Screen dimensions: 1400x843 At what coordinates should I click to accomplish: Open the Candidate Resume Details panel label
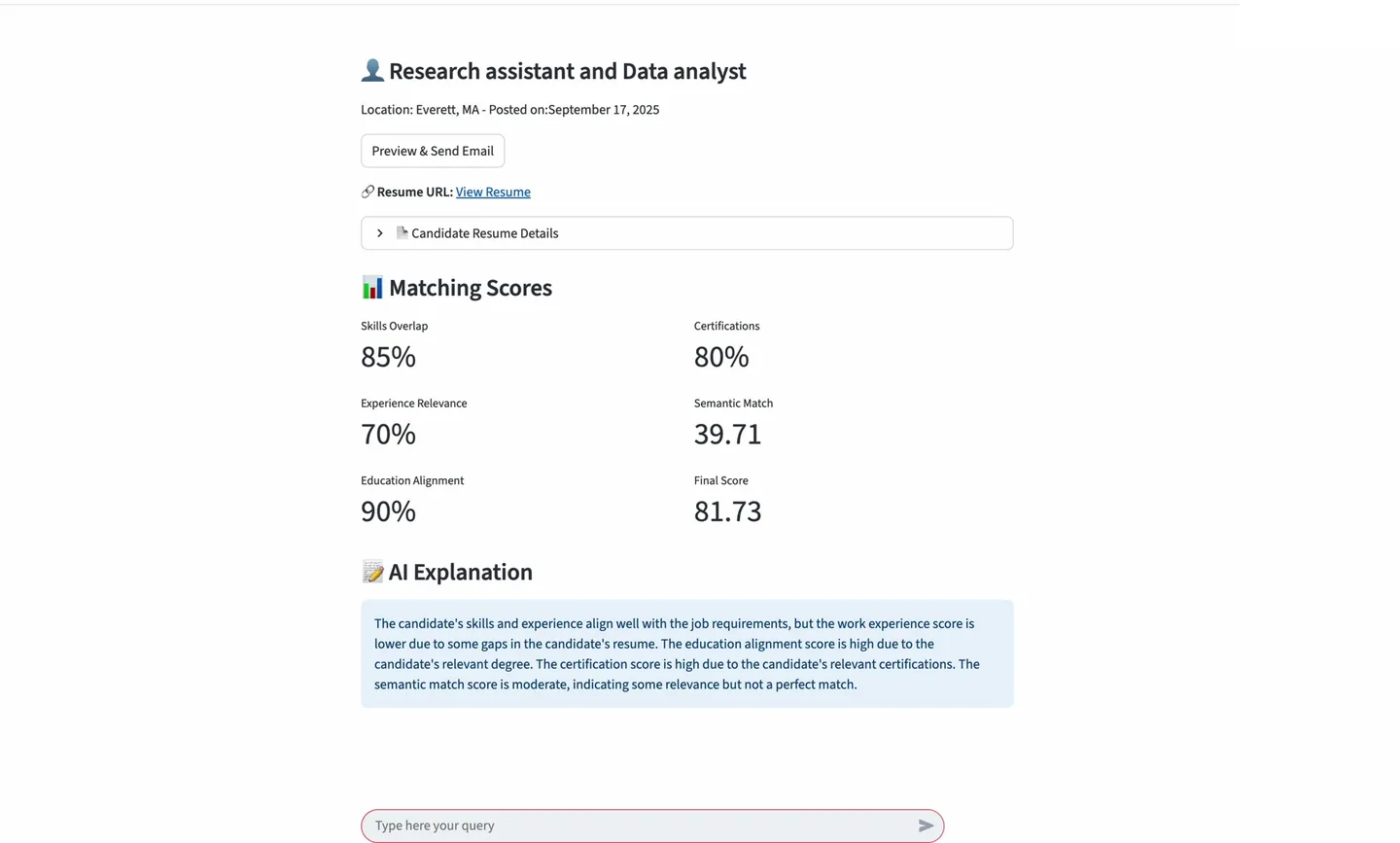point(484,233)
